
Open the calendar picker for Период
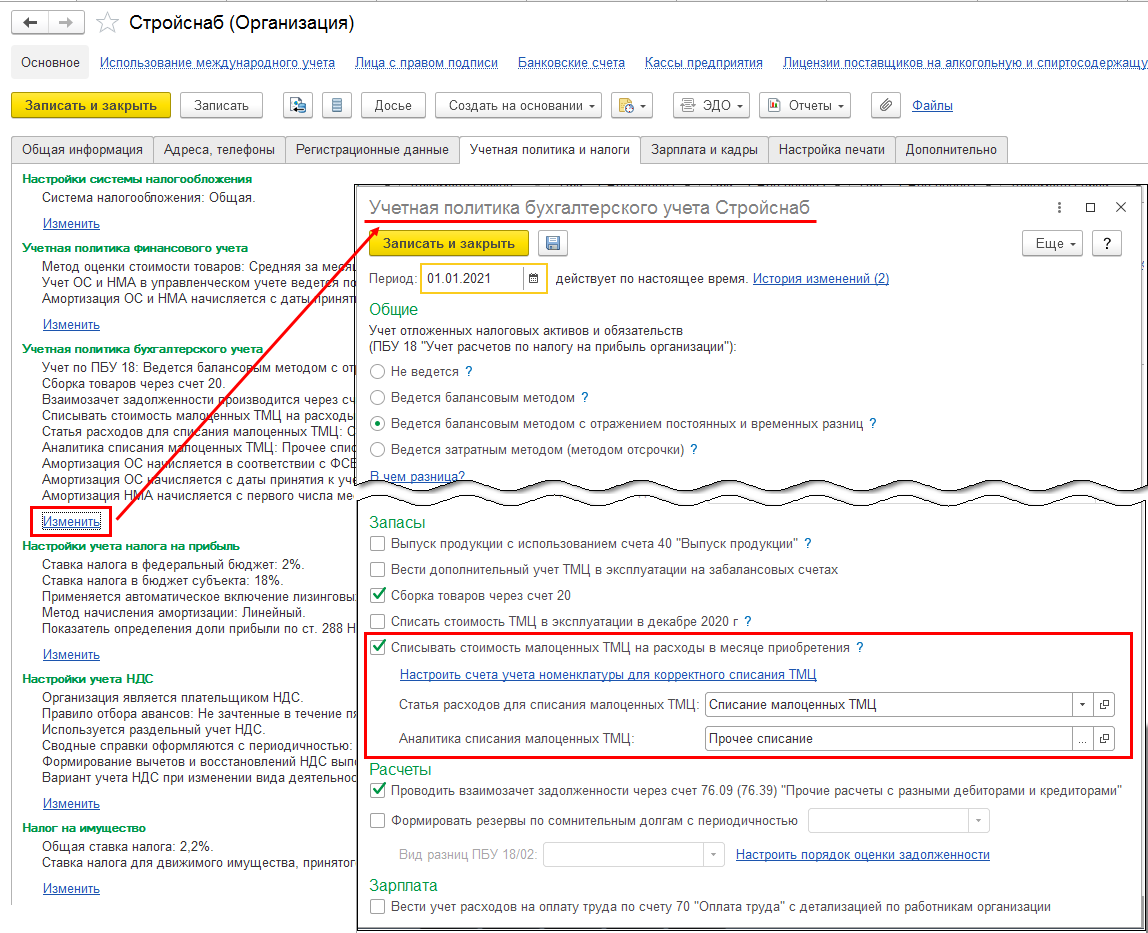(x=534, y=278)
